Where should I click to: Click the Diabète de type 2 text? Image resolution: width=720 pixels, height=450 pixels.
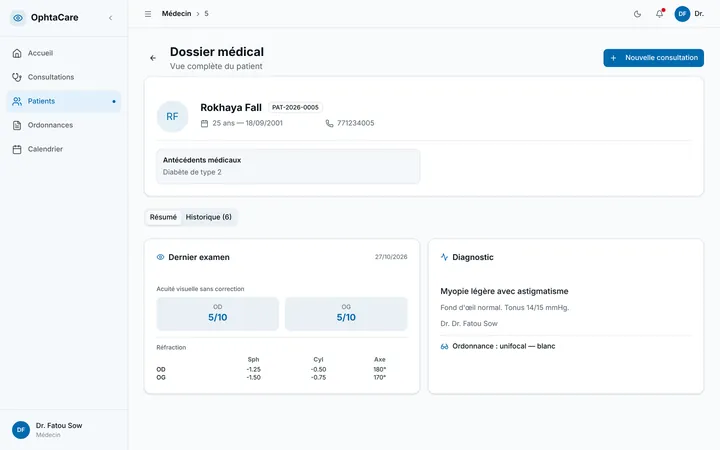coord(192,172)
